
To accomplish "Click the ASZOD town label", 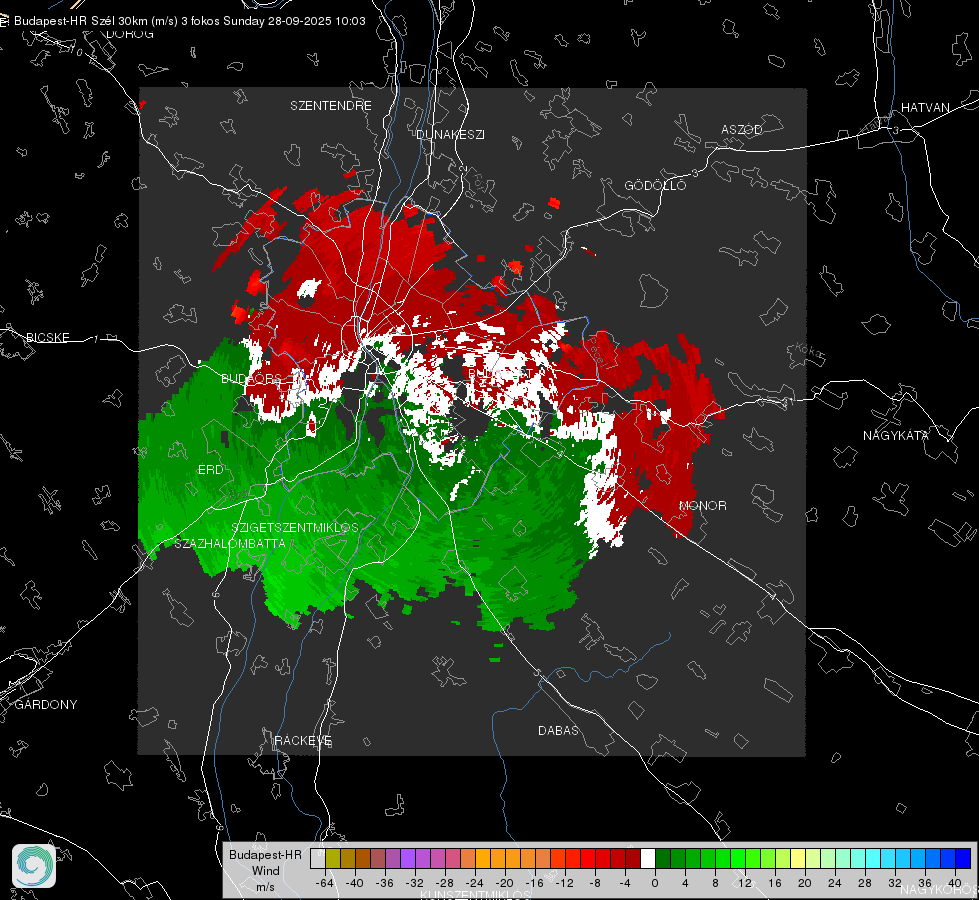I will (x=742, y=130).
